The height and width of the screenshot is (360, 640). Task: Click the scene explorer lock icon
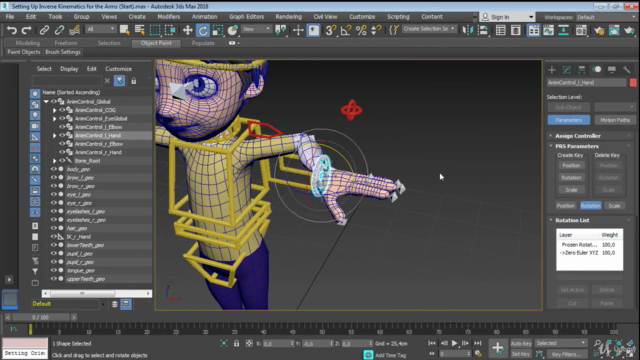[x=133, y=81]
